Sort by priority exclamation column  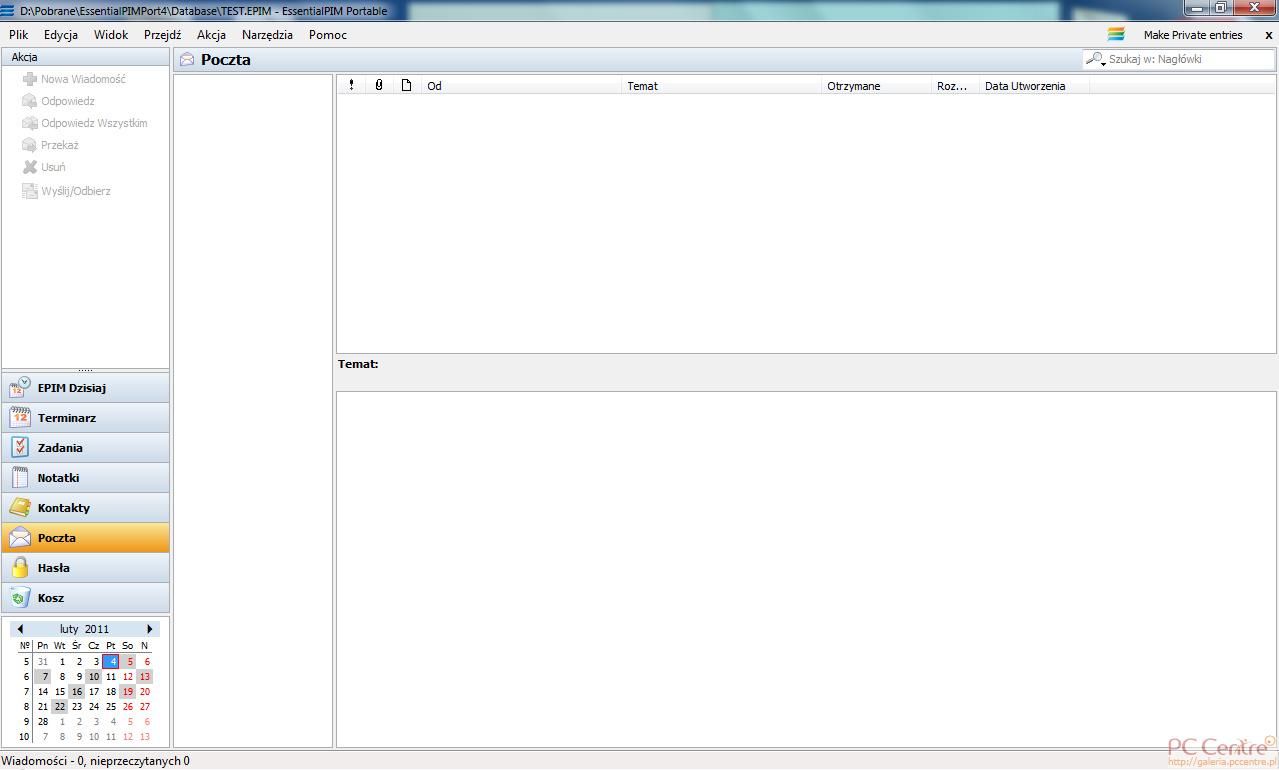(x=351, y=86)
